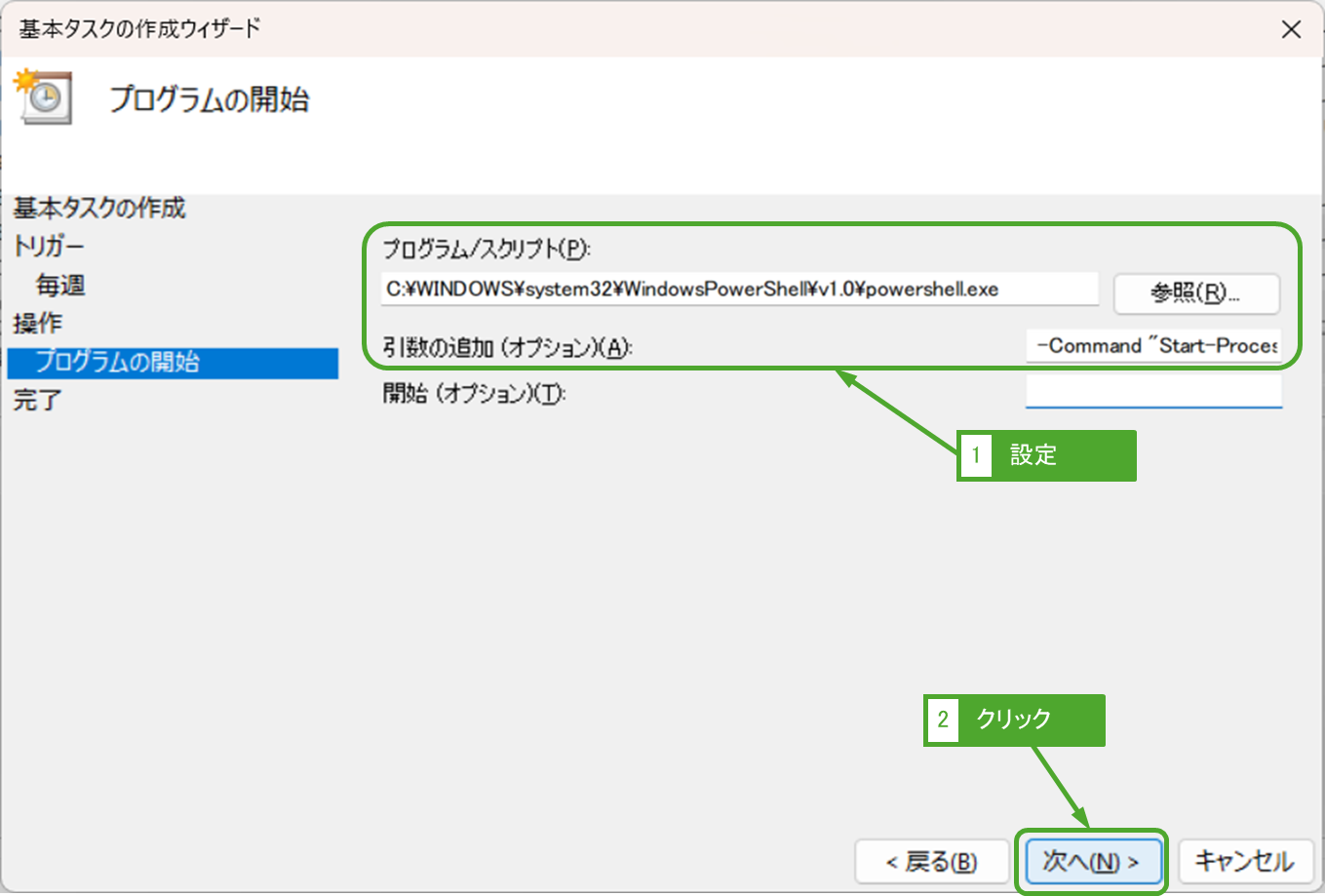1325x896 pixels.
Task: Go back with the 戻る(B) button
Action: [931, 862]
